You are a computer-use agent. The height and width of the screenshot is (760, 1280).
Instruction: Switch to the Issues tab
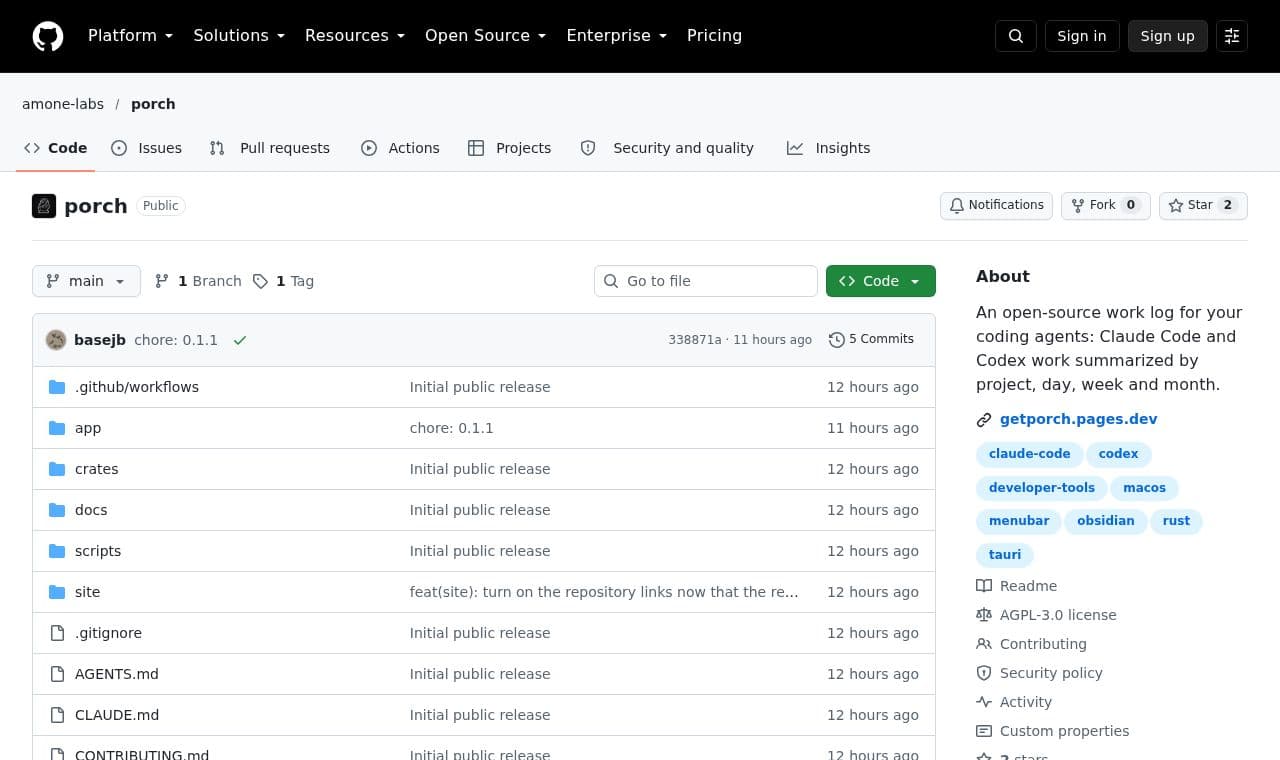146,148
